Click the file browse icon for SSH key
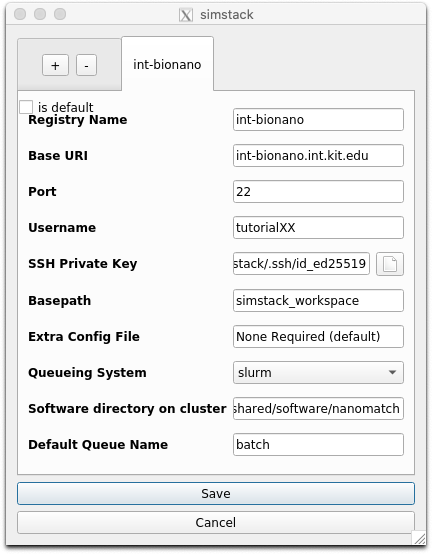 click(390, 264)
